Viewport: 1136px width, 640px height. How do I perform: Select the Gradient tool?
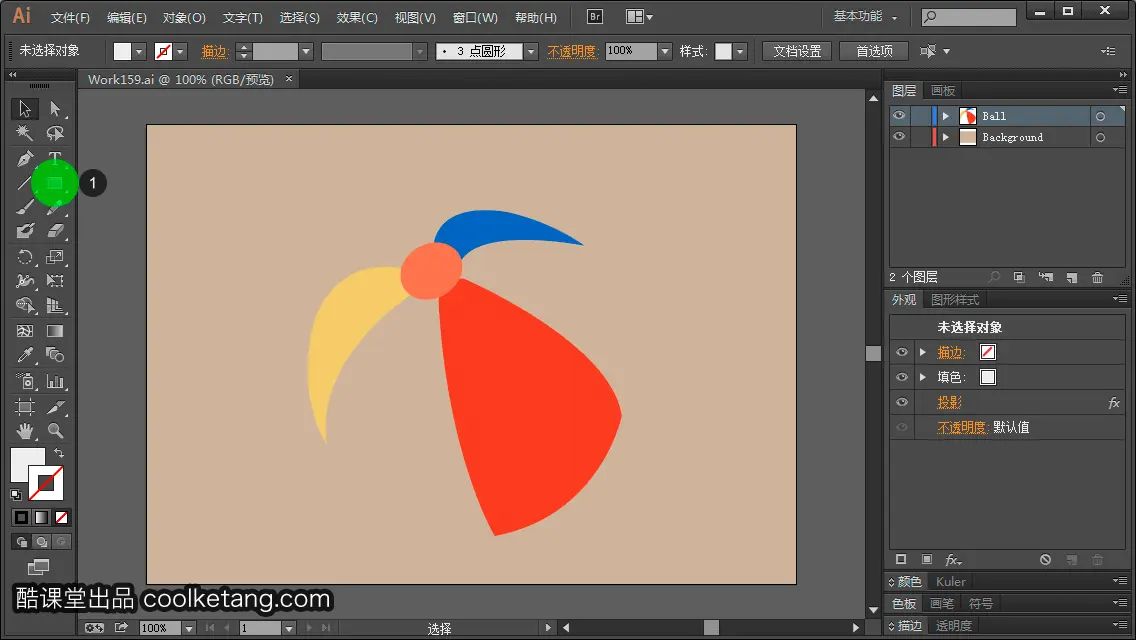coord(55,331)
